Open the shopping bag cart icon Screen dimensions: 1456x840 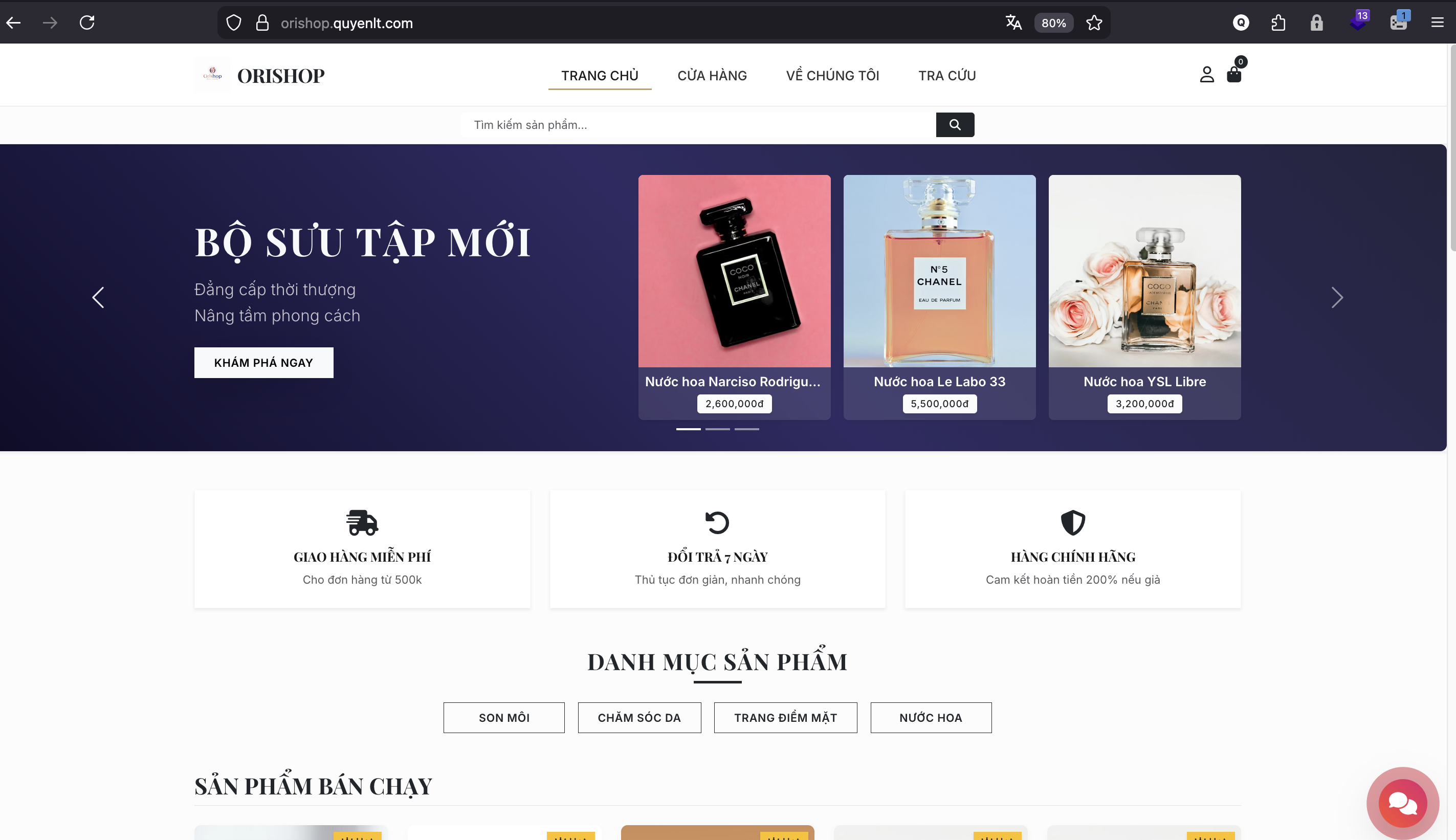pyautogui.click(x=1233, y=74)
